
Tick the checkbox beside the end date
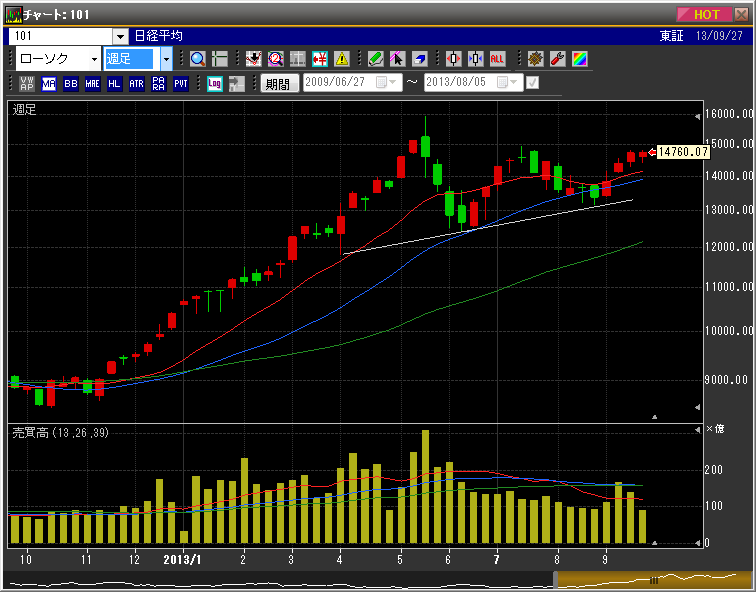click(x=533, y=83)
